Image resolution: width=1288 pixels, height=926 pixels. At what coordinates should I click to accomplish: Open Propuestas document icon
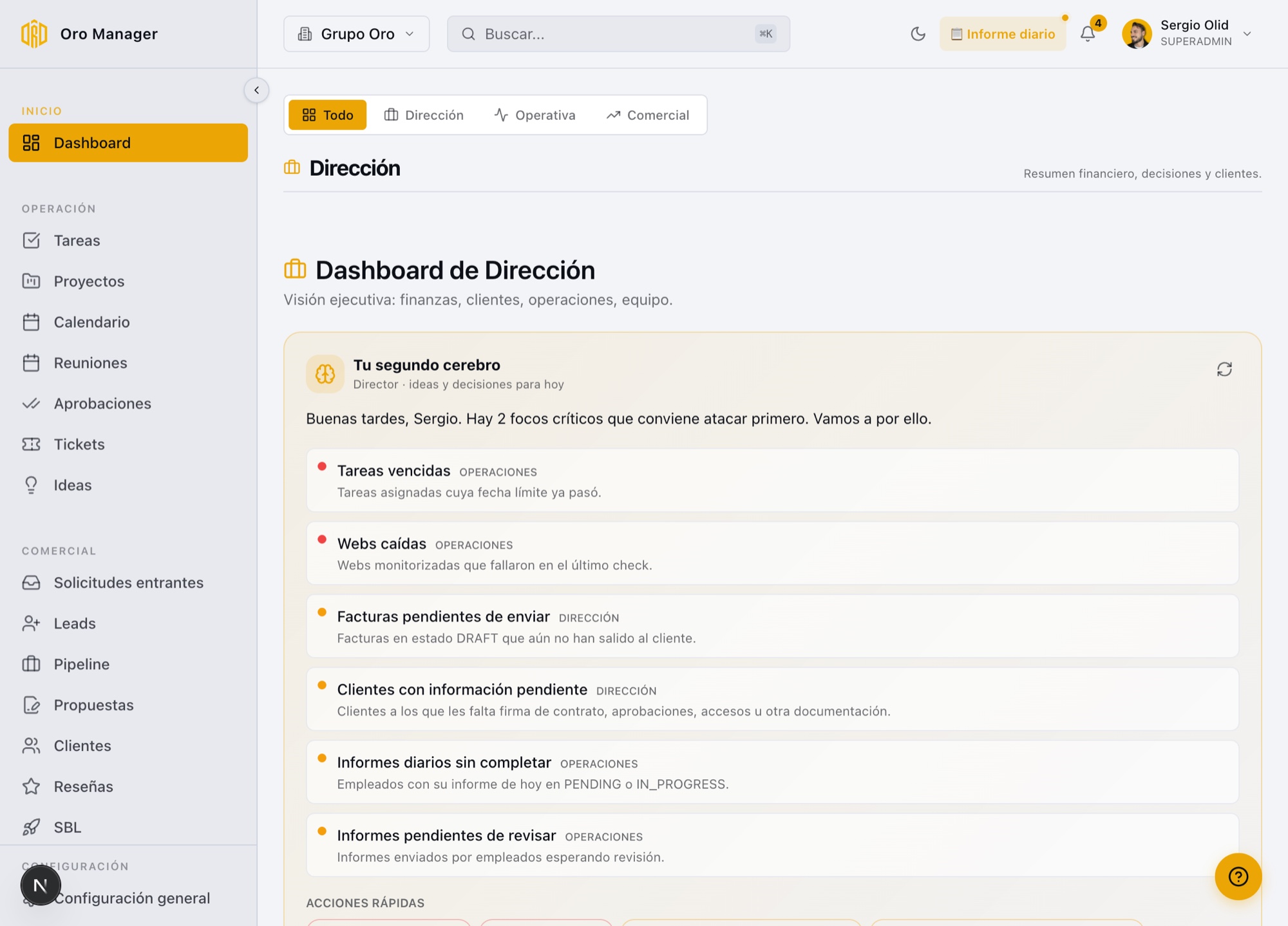pyautogui.click(x=31, y=704)
